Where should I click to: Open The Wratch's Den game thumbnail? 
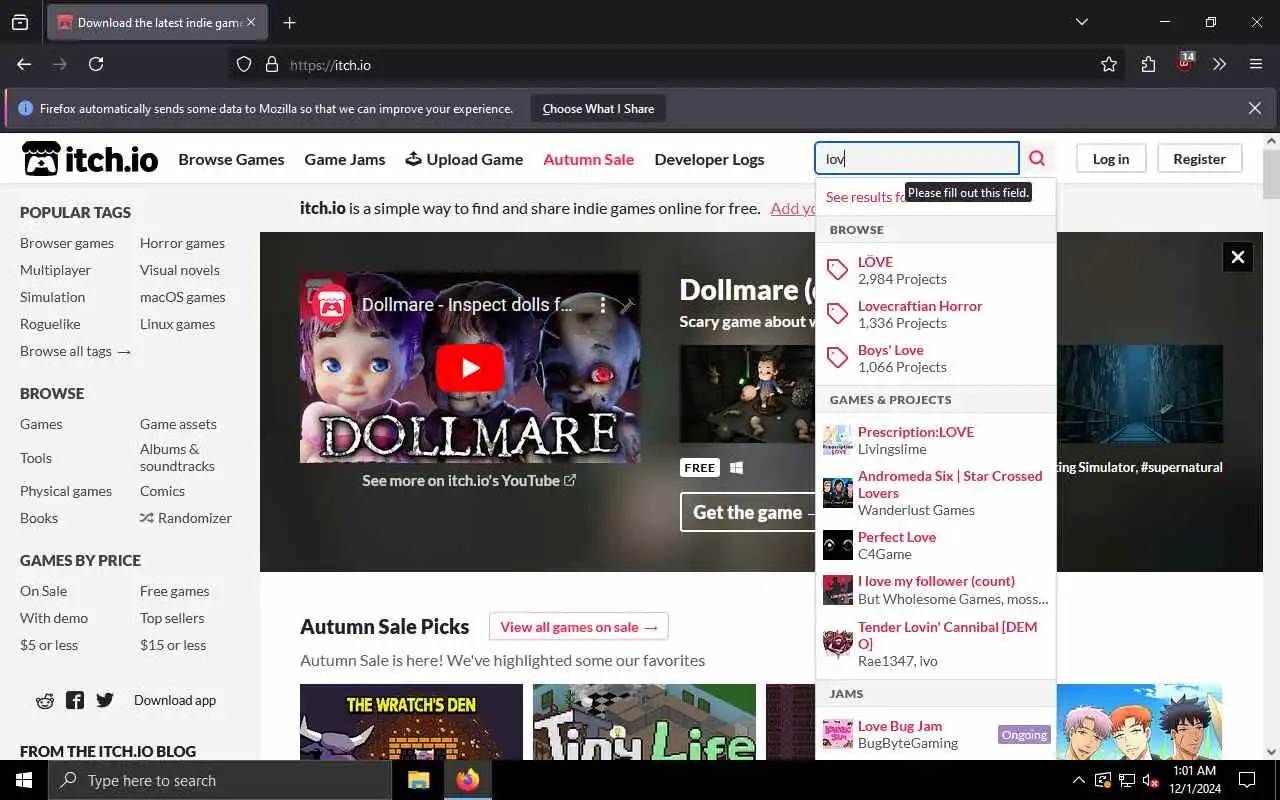(x=411, y=722)
